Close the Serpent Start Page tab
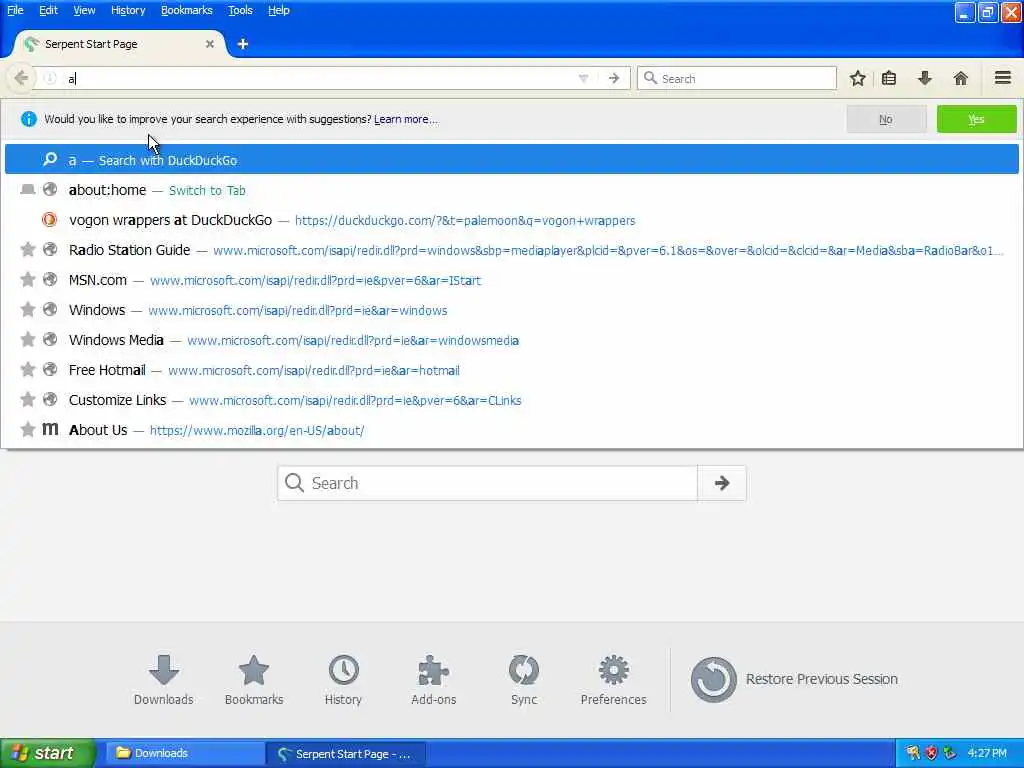1024x768 pixels. coord(210,44)
